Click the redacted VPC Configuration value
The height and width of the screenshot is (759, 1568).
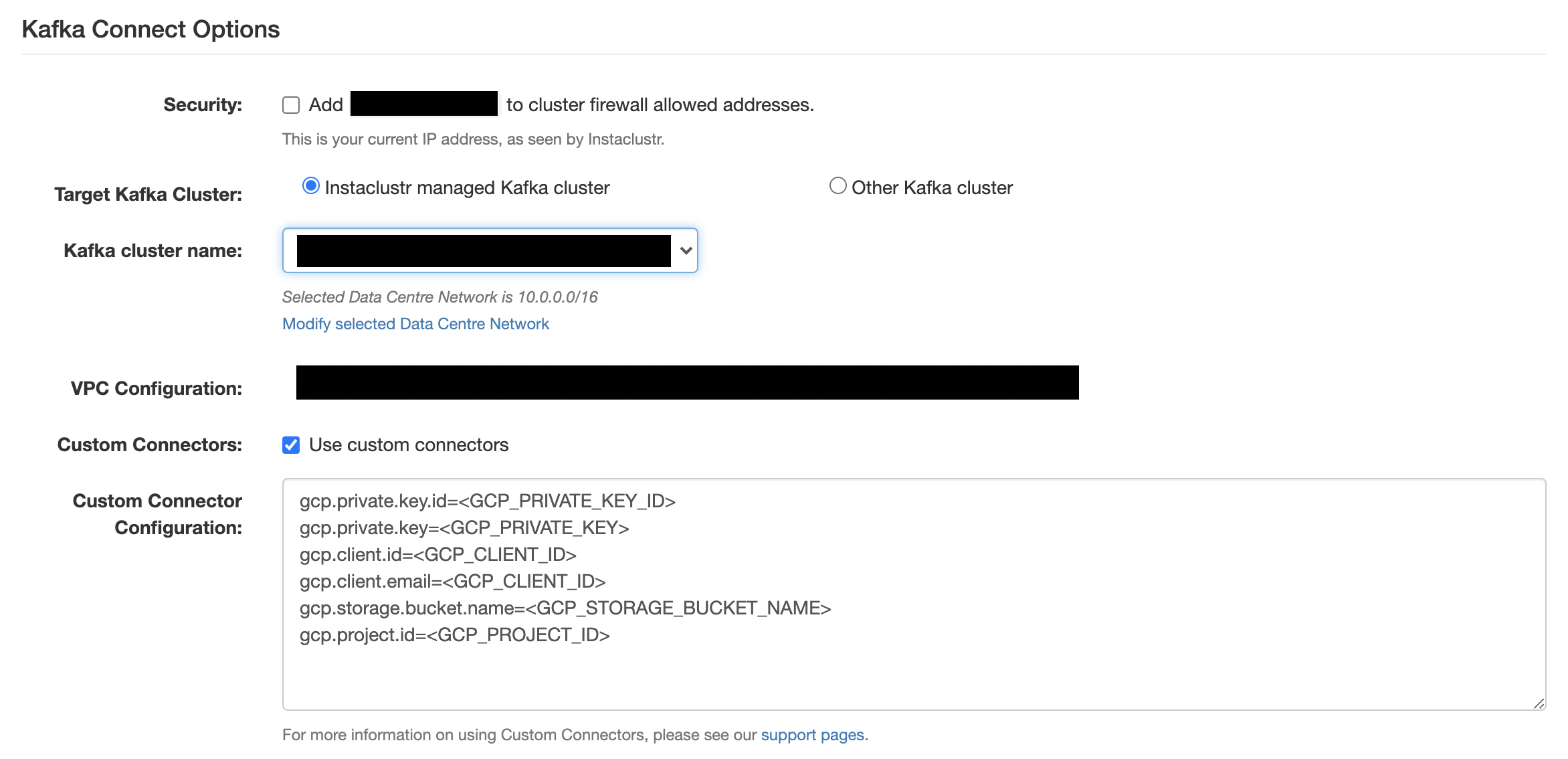(687, 383)
